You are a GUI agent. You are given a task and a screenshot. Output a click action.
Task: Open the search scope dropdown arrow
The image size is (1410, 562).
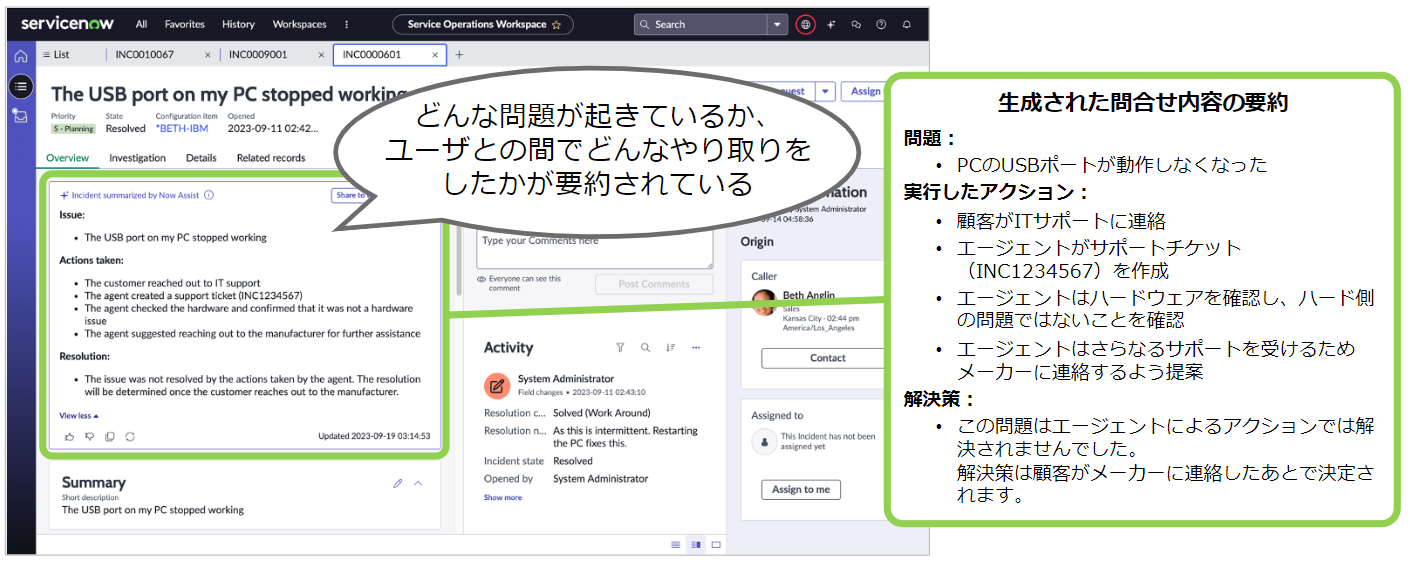779,24
